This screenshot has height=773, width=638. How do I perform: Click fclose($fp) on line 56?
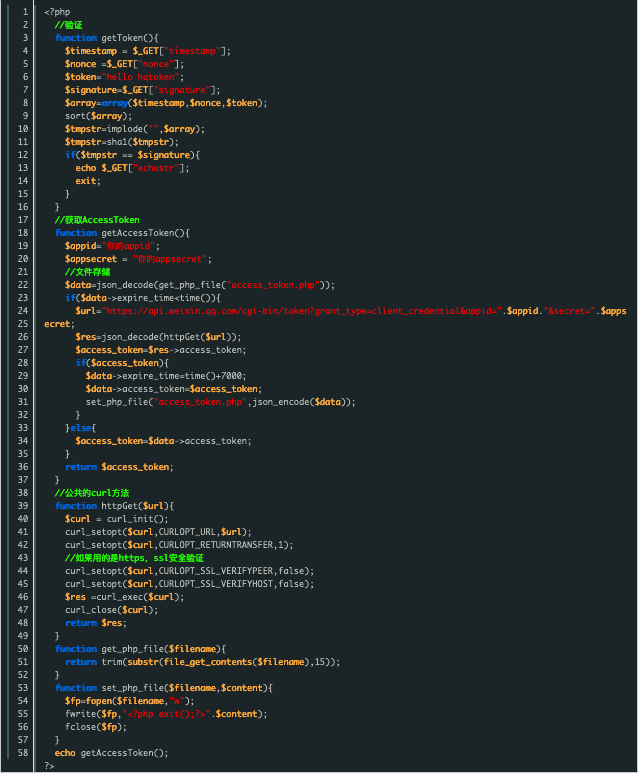point(94,727)
